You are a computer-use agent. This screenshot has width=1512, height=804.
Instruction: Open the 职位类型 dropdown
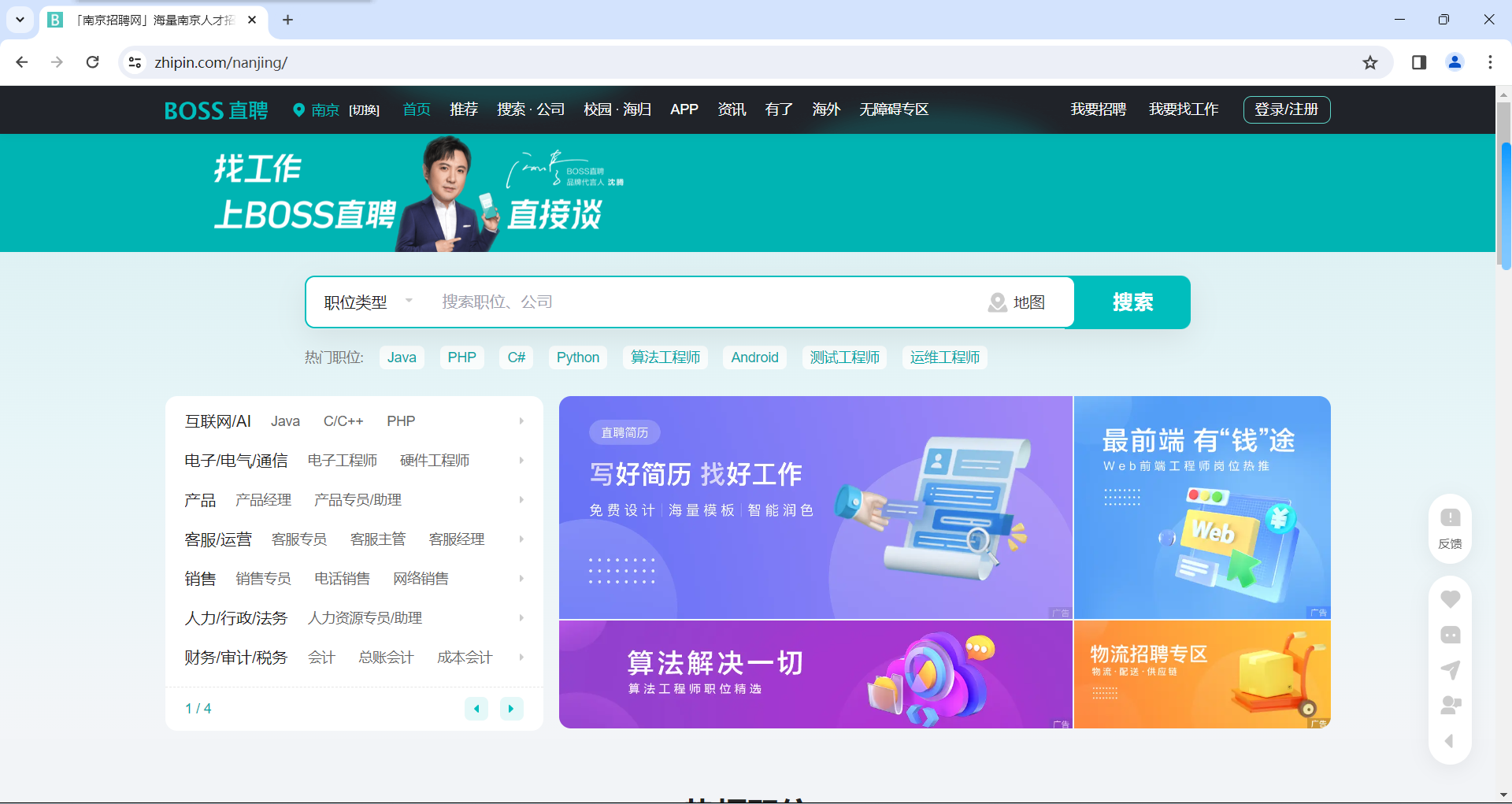[368, 302]
